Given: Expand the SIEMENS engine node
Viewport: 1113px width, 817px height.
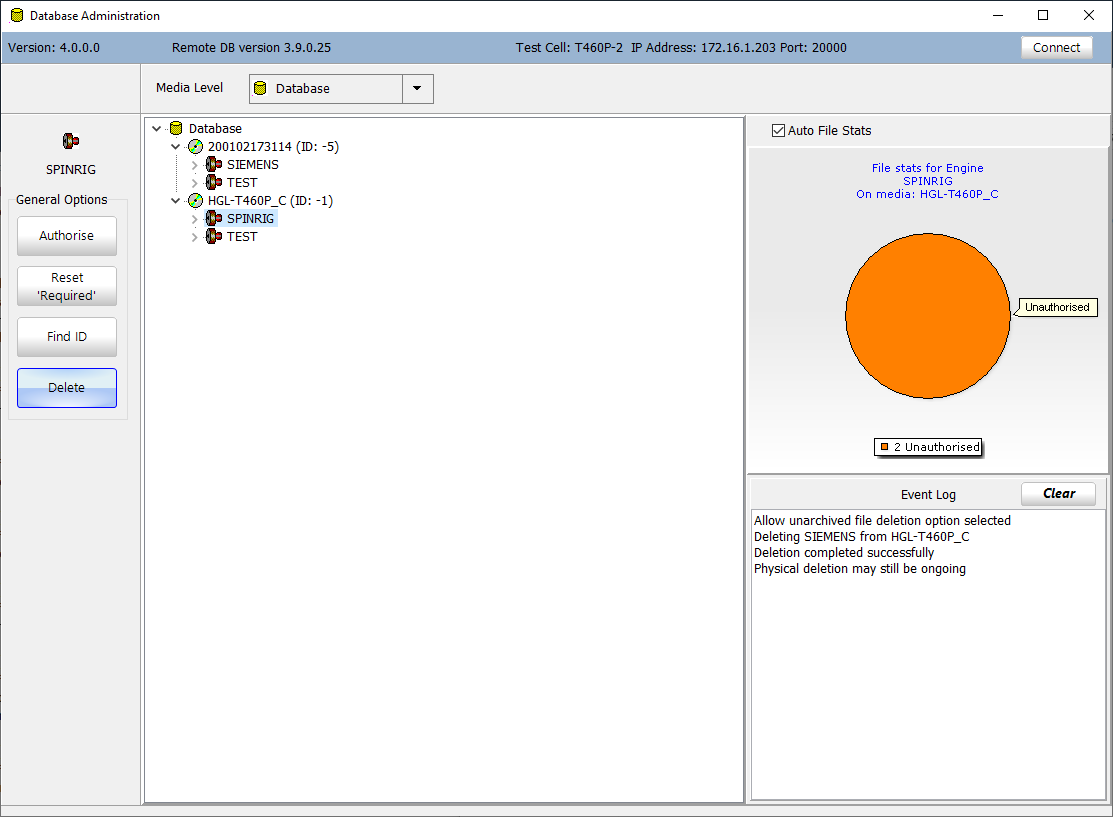Looking at the screenshot, I should 194,165.
